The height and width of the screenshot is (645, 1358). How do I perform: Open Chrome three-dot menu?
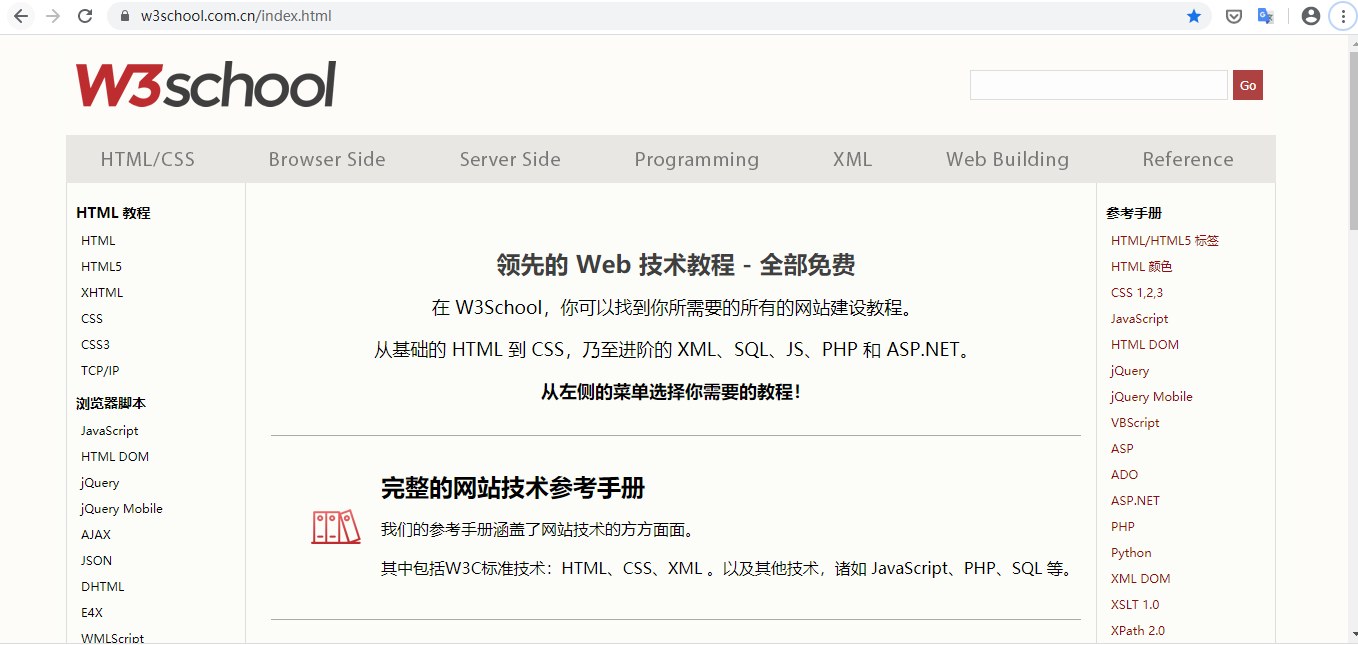(x=1342, y=16)
